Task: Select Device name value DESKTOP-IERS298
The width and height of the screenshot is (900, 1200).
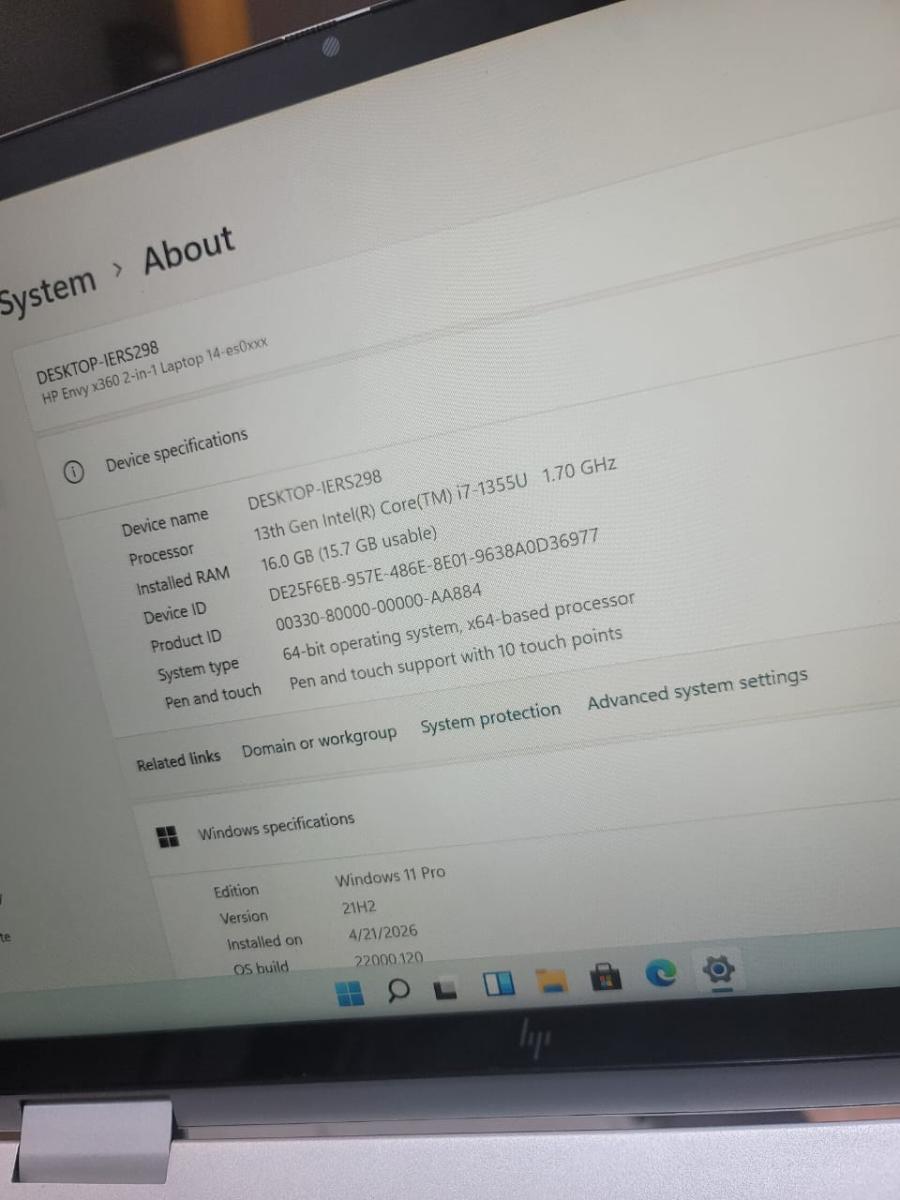Action: tap(315, 491)
